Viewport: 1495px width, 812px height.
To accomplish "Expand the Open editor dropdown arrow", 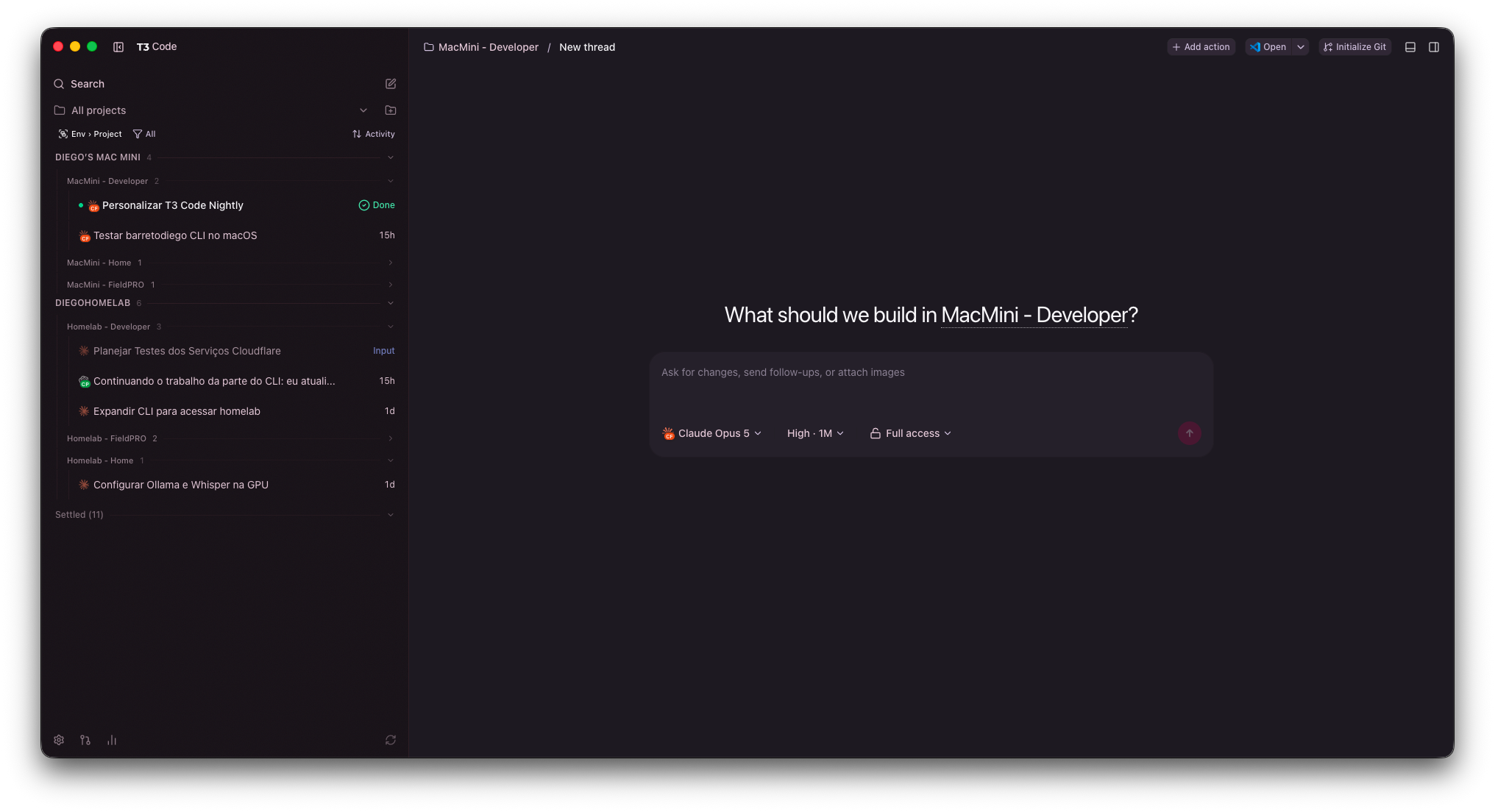I will point(1301,47).
